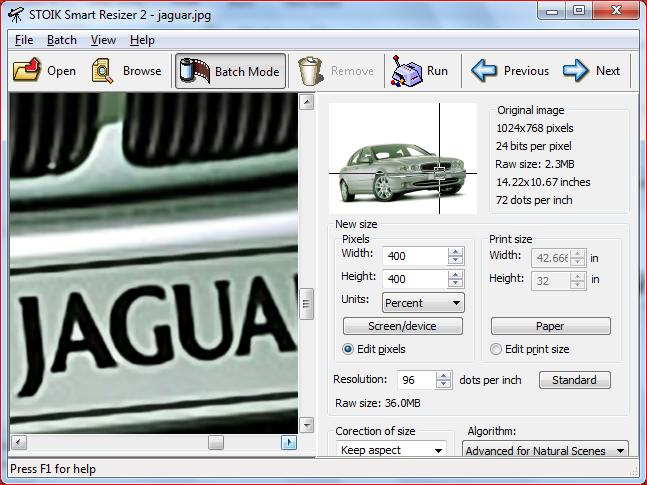Increase pixel Height with up spinner
This screenshot has height=485, width=647.
tap(456, 275)
